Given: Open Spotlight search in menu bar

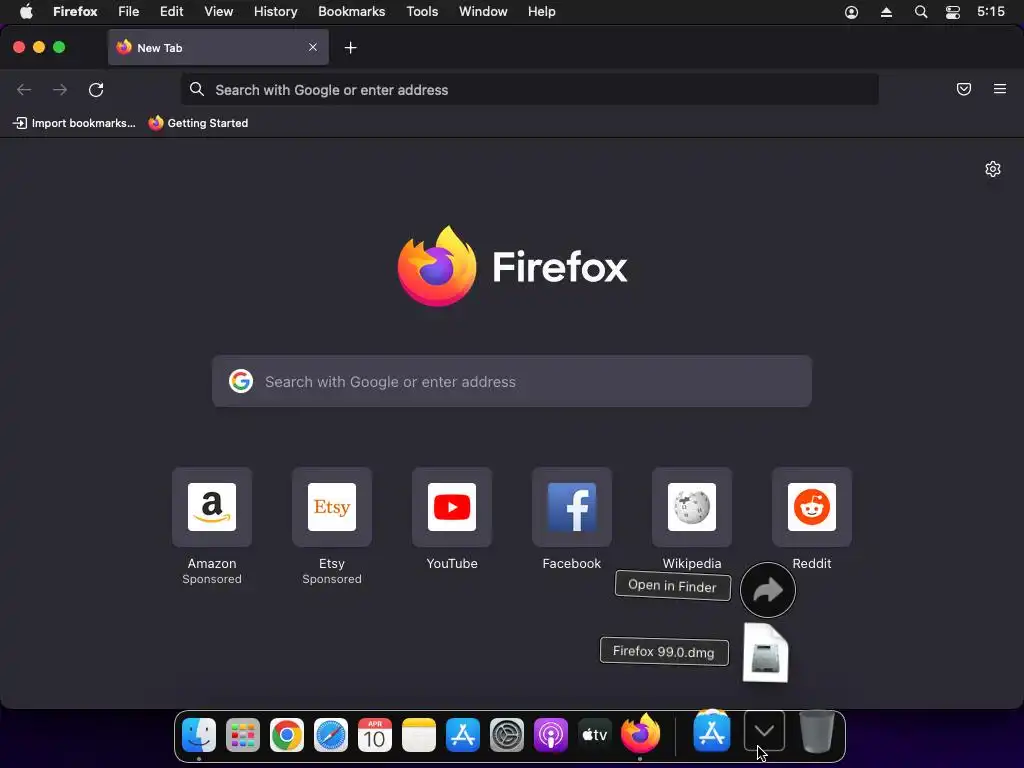Looking at the screenshot, I should coord(921,12).
